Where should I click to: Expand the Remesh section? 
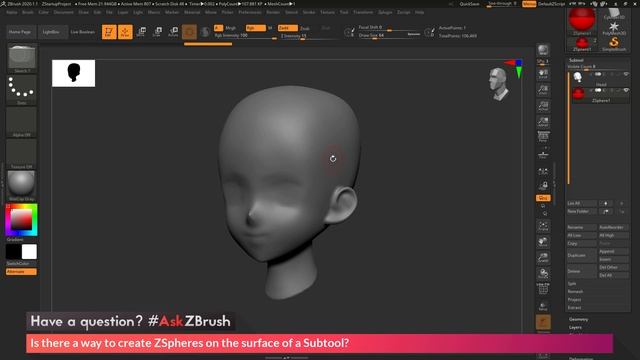[575, 291]
